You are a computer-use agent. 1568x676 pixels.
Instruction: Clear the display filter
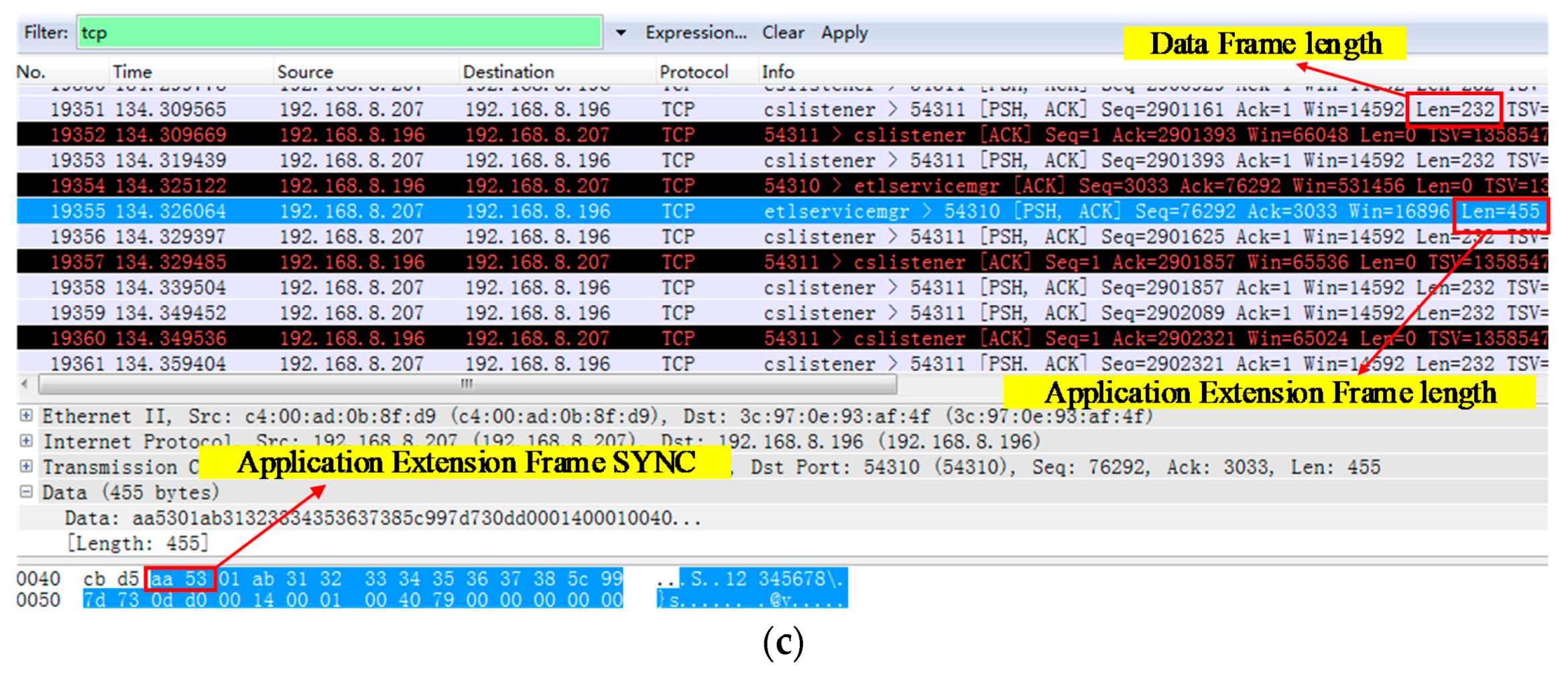pyautogui.click(x=783, y=32)
